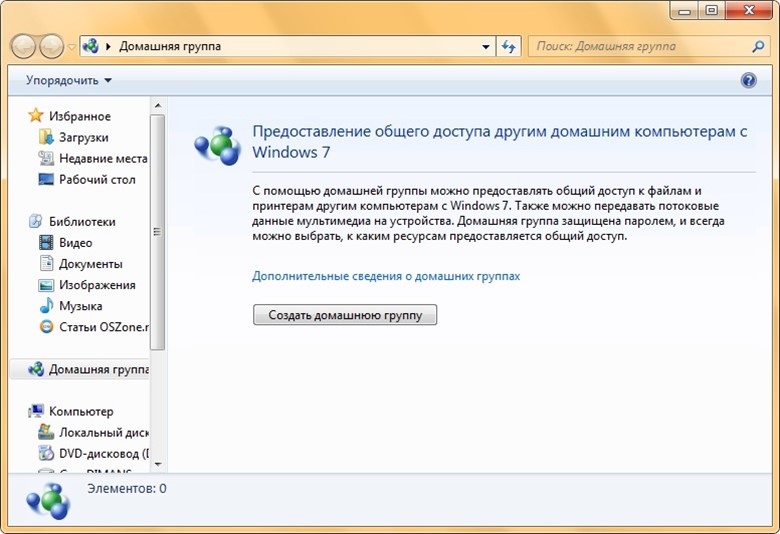Click the Домашняя группа sidebar icon
780x534 pixels.
[36, 369]
